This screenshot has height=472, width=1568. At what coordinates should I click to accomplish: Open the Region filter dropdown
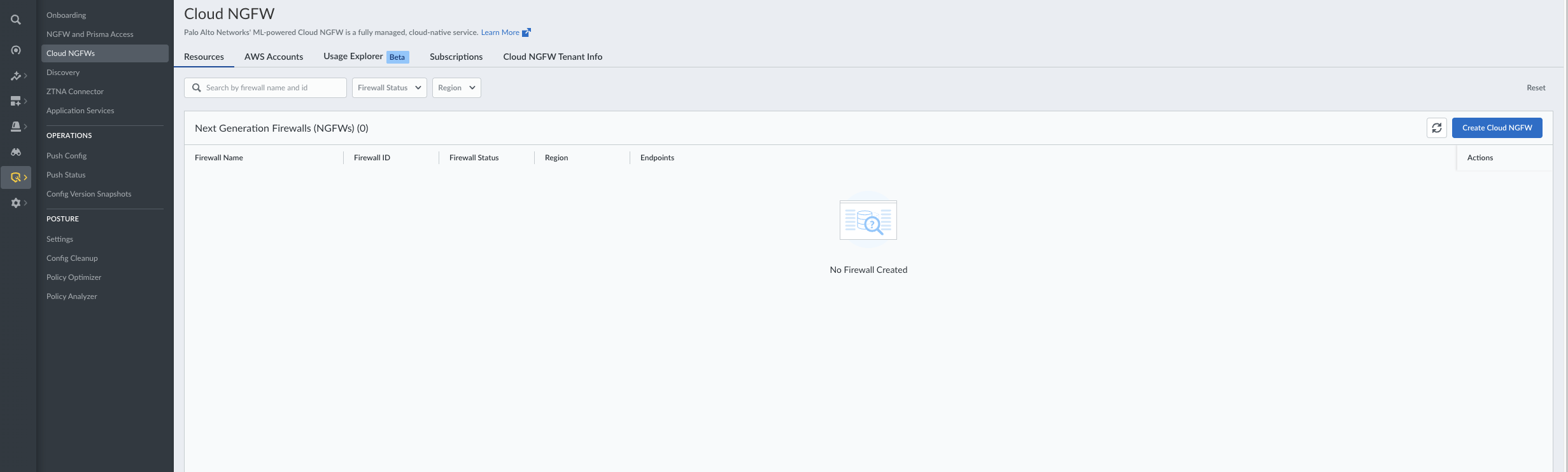click(x=456, y=88)
